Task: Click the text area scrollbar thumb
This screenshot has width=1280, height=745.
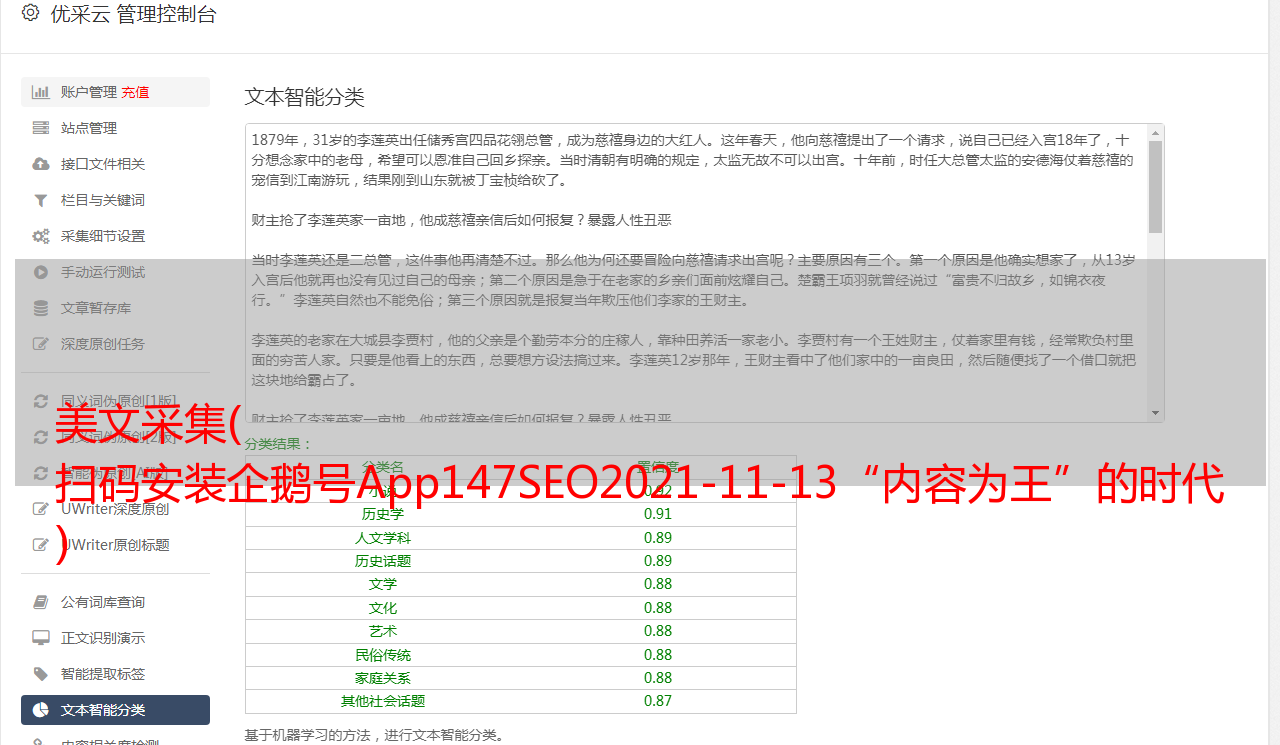Action: (1156, 187)
